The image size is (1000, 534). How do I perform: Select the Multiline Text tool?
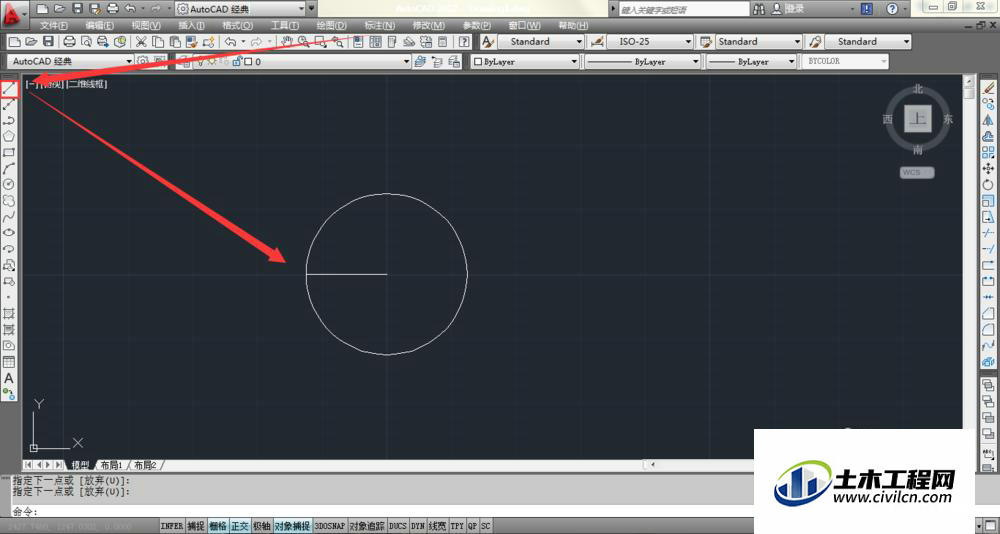click(9, 378)
